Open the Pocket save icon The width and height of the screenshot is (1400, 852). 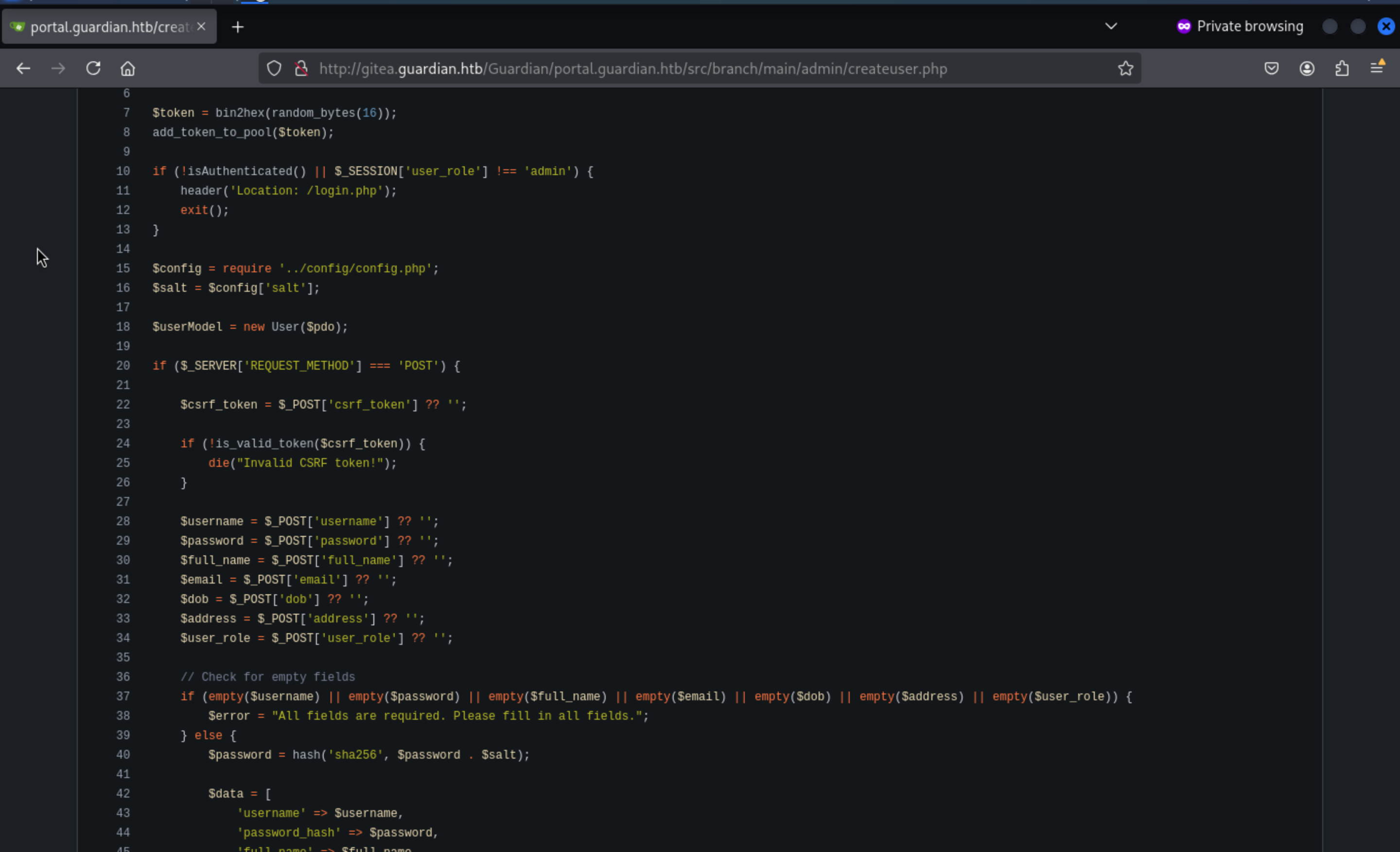pyautogui.click(x=1271, y=69)
